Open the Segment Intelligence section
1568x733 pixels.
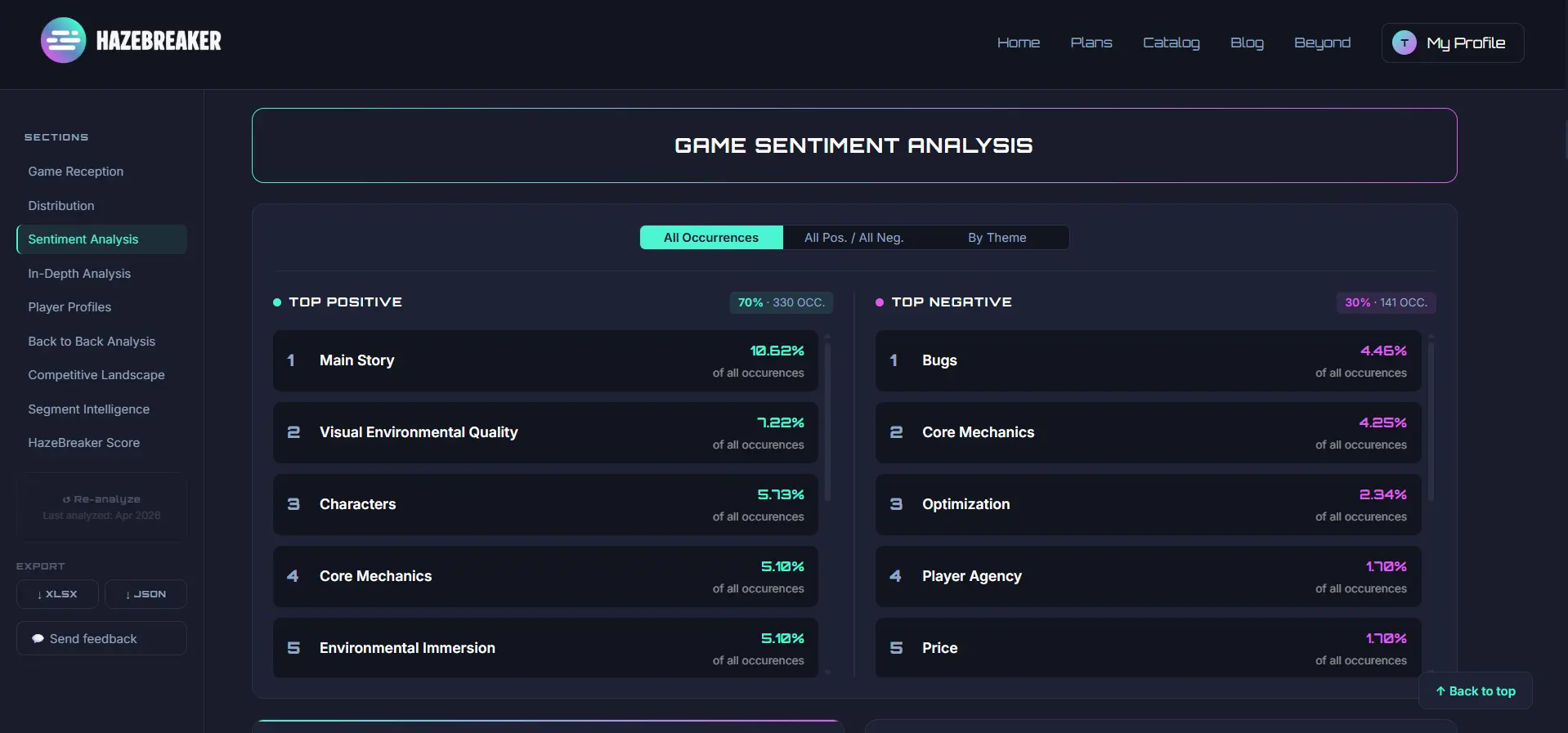[x=101, y=409]
